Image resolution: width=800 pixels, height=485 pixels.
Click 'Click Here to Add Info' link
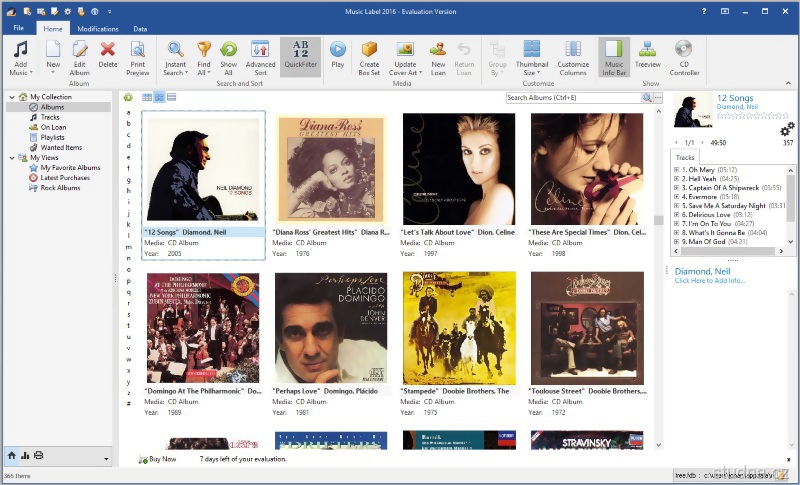click(710, 281)
